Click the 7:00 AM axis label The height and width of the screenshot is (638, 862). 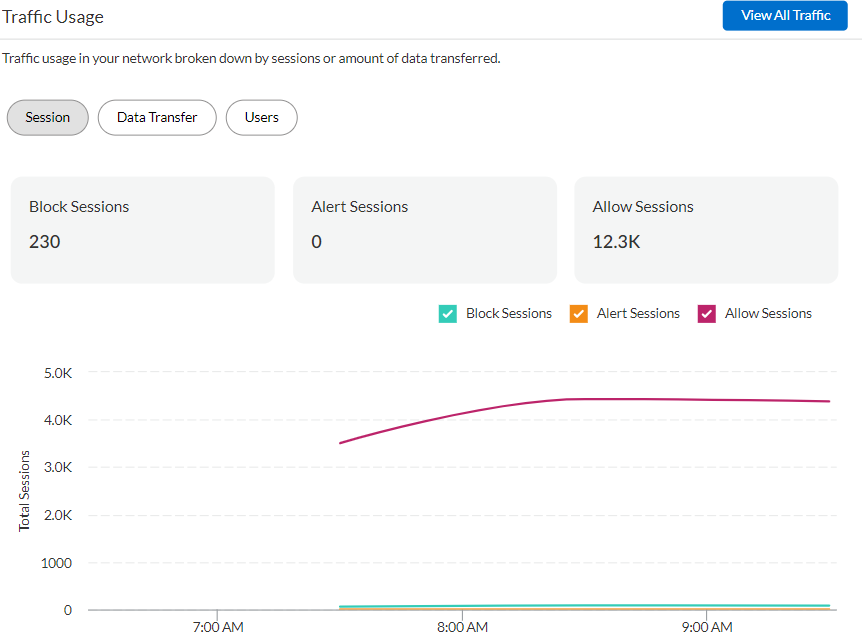click(x=218, y=628)
